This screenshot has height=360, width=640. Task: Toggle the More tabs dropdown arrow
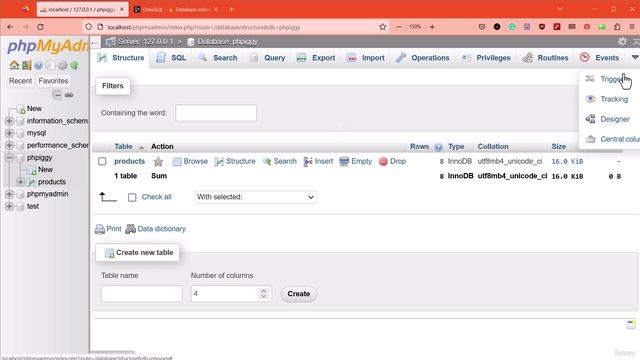click(635, 58)
